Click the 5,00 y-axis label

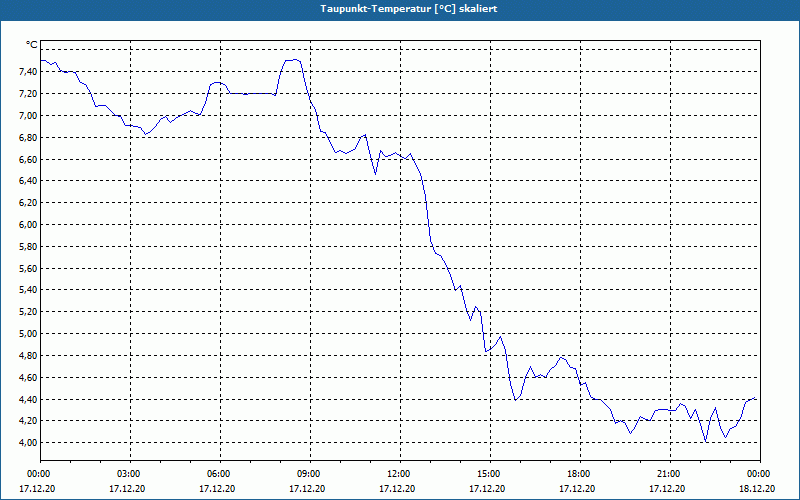pyautogui.click(x=28, y=334)
